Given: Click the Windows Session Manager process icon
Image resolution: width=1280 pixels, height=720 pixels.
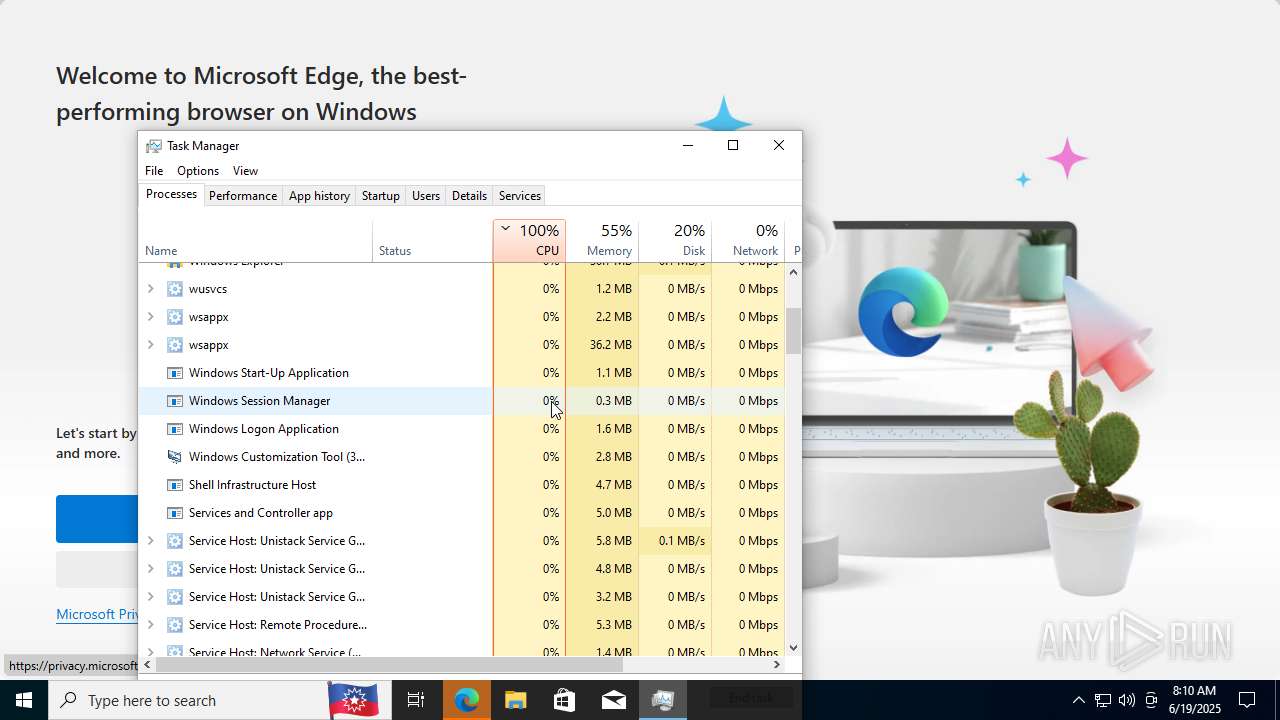Looking at the screenshot, I should coord(175,401).
